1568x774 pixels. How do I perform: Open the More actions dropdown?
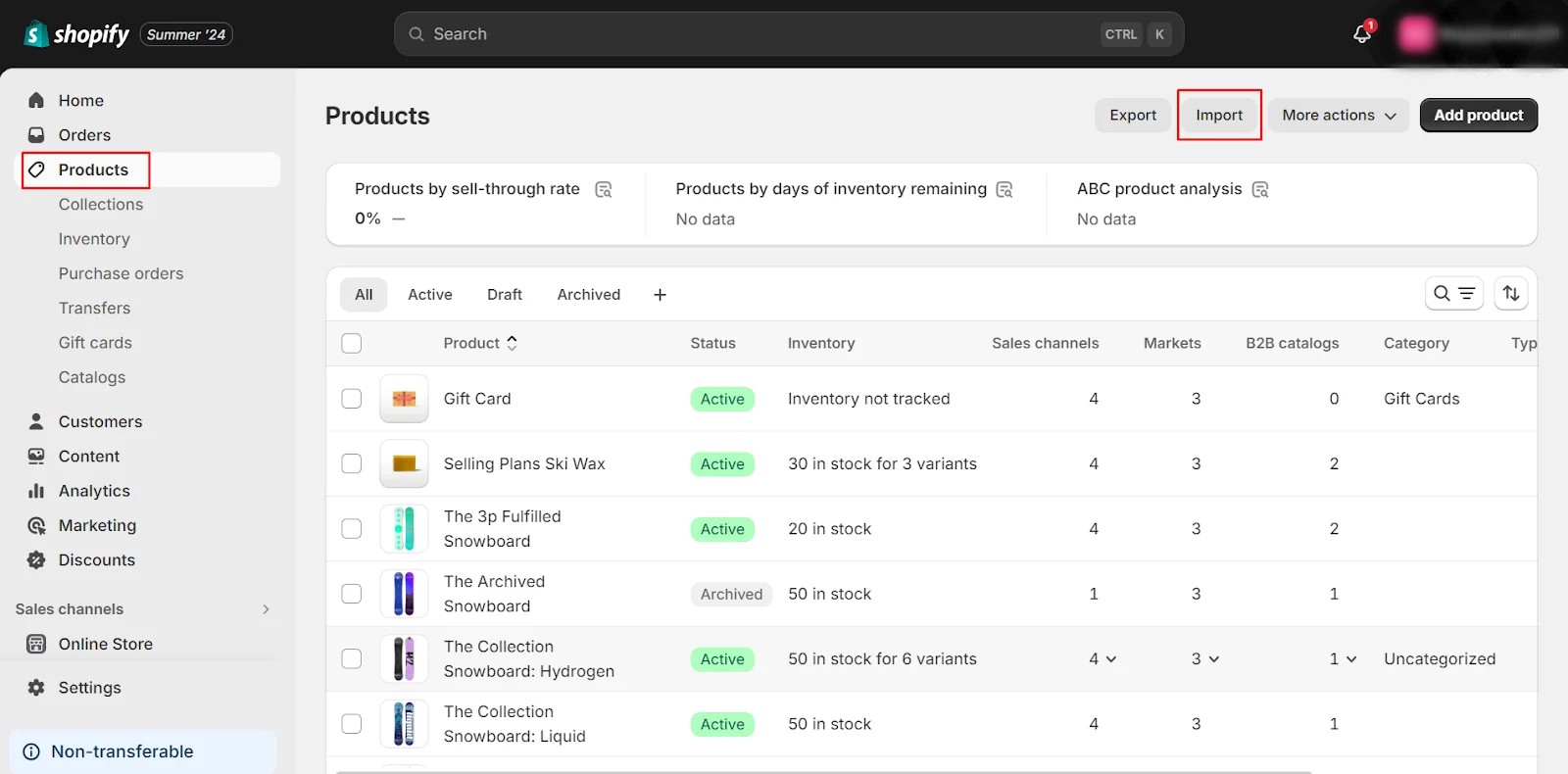coord(1339,115)
